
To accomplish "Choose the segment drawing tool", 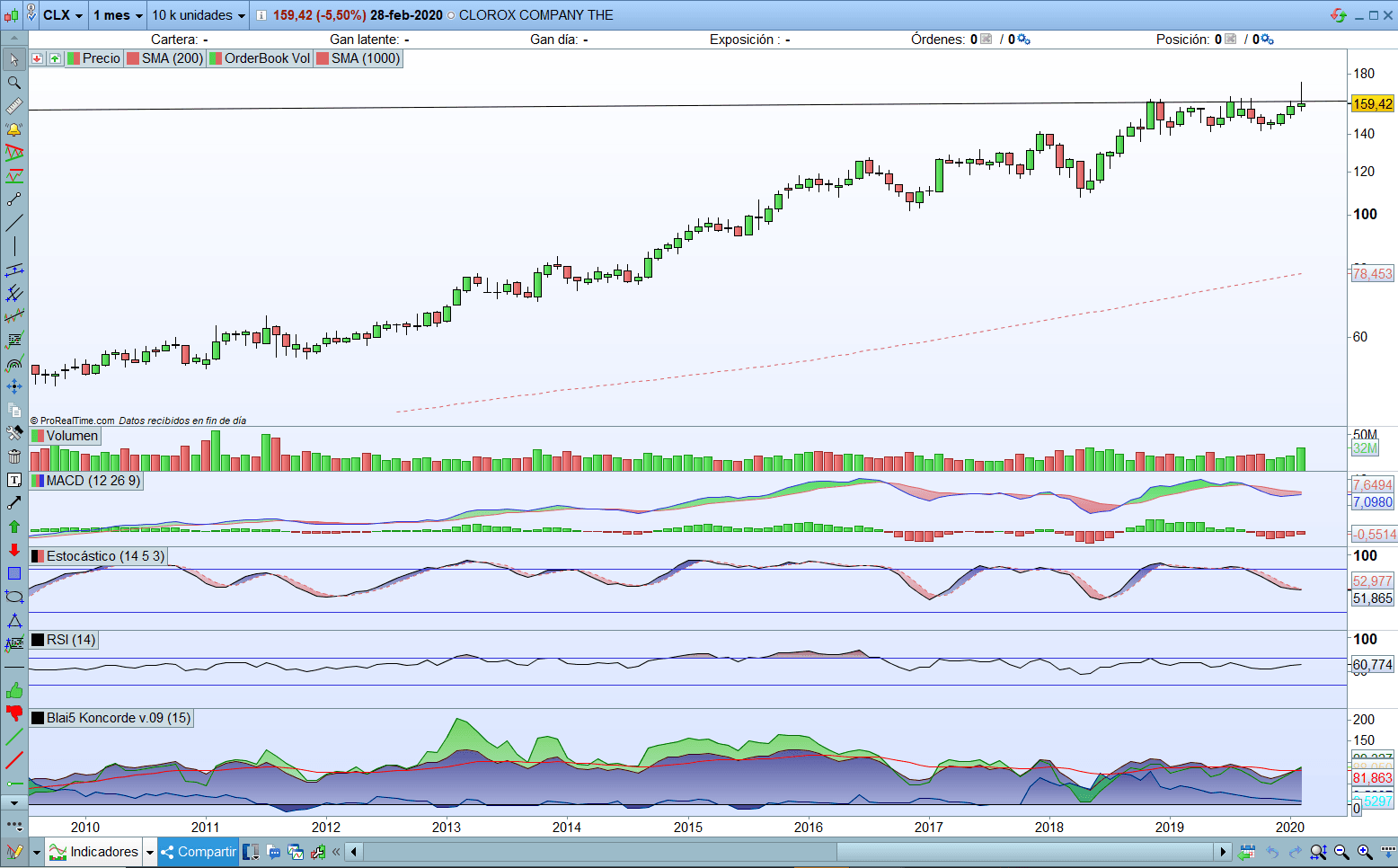I will [13, 199].
